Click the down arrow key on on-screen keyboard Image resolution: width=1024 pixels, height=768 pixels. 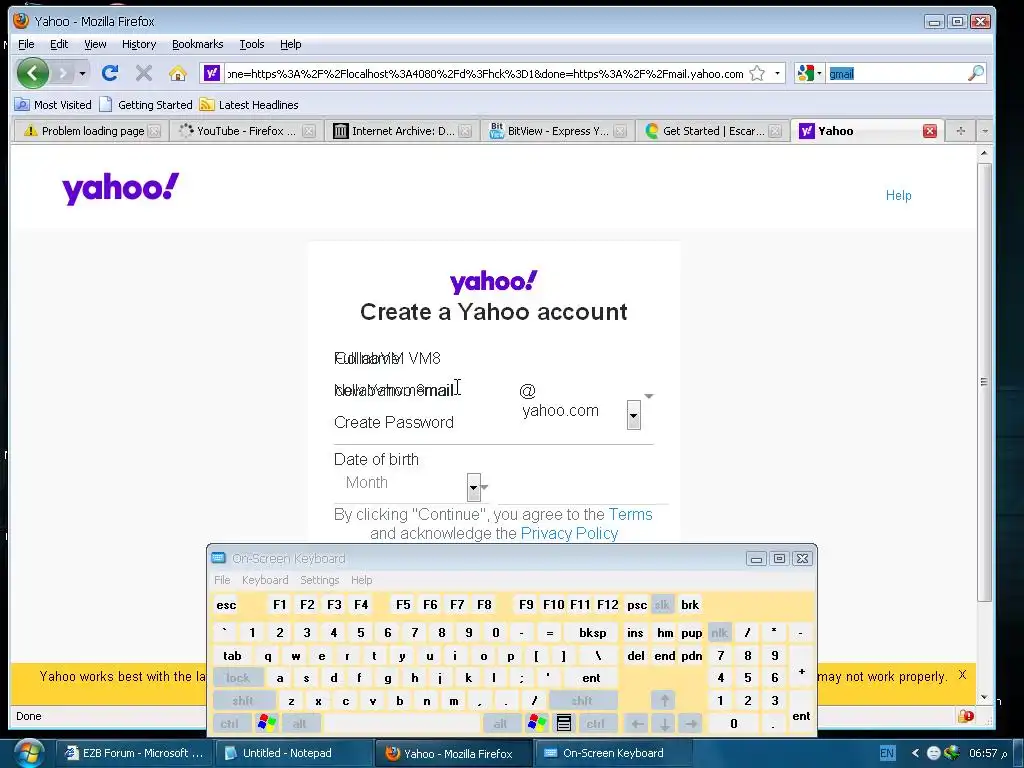point(664,723)
